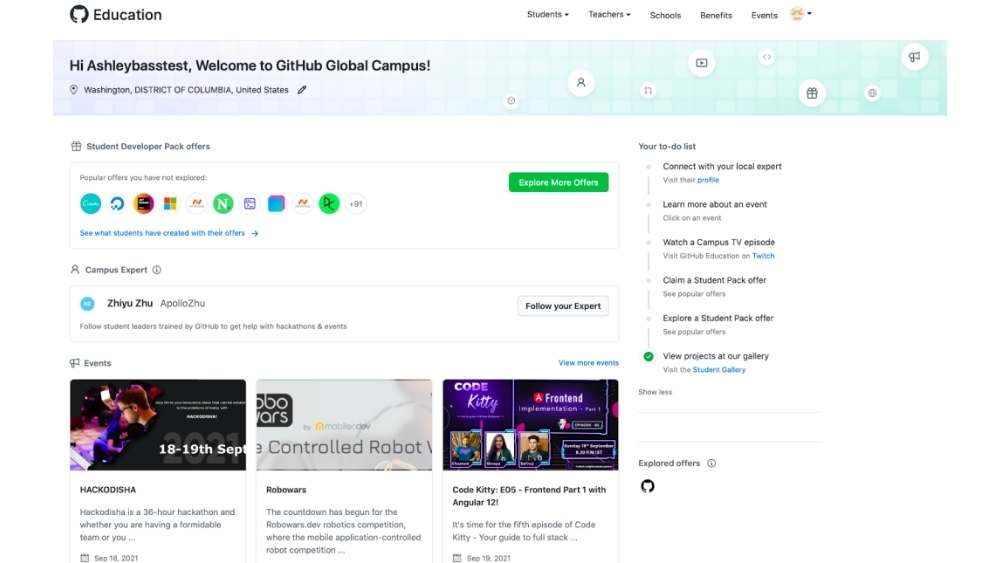1000x563 pixels.
Task: Collapse the to-do list with Show less
Action: pyautogui.click(x=655, y=392)
